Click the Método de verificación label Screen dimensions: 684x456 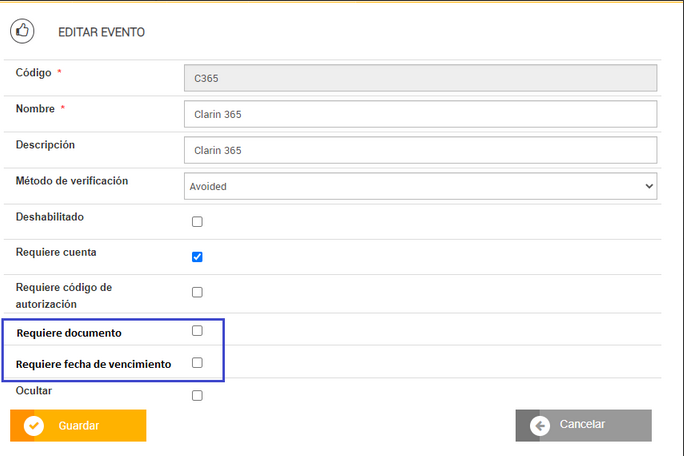coord(72,181)
